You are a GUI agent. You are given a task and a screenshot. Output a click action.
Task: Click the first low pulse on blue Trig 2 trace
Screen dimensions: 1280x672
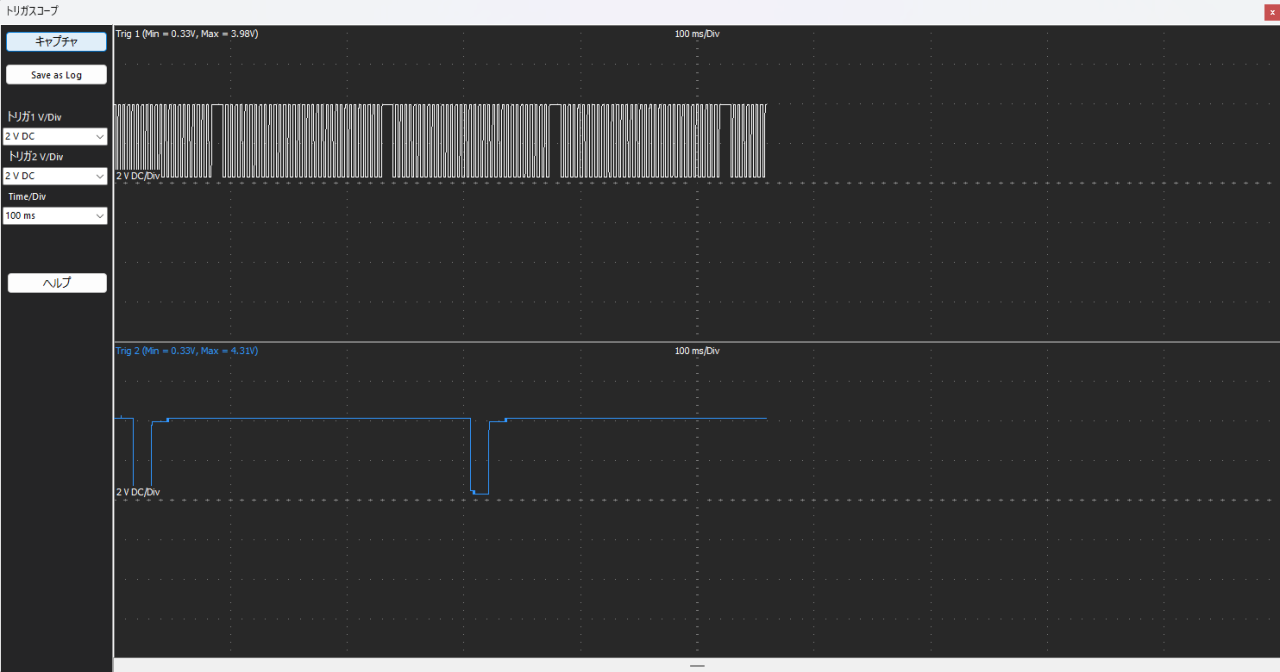point(142,455)
